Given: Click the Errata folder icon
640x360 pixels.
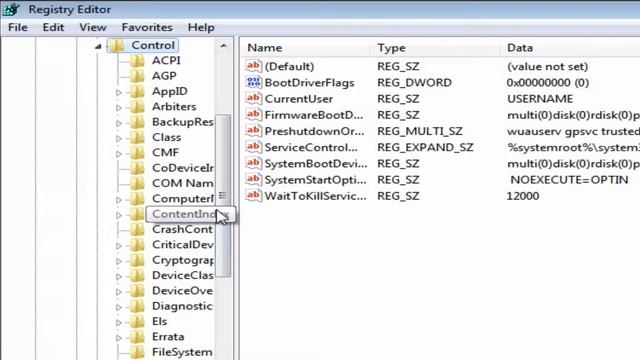Looking at the screenshot, I should tap(138, 337).
